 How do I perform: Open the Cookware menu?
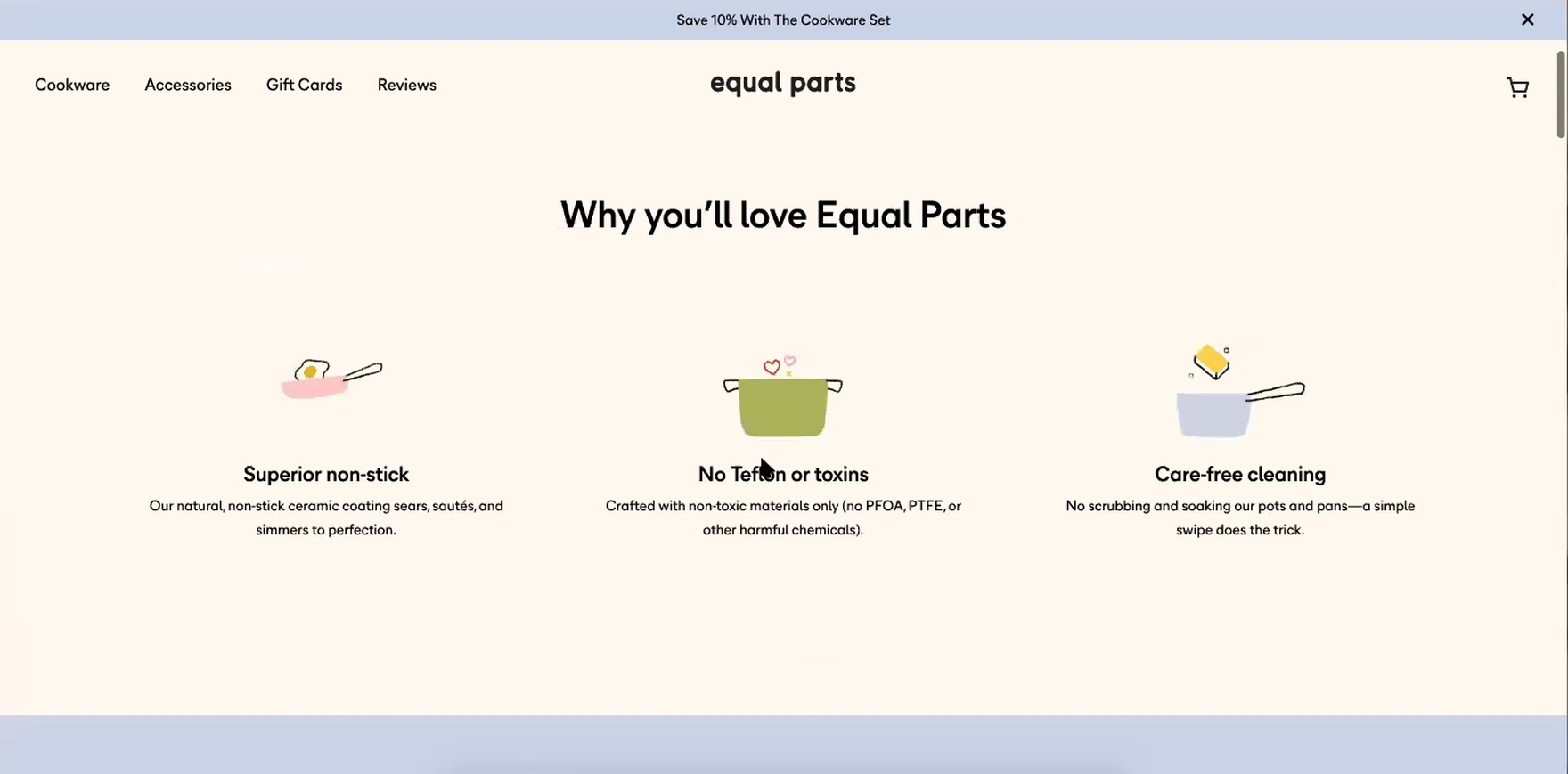72,85
